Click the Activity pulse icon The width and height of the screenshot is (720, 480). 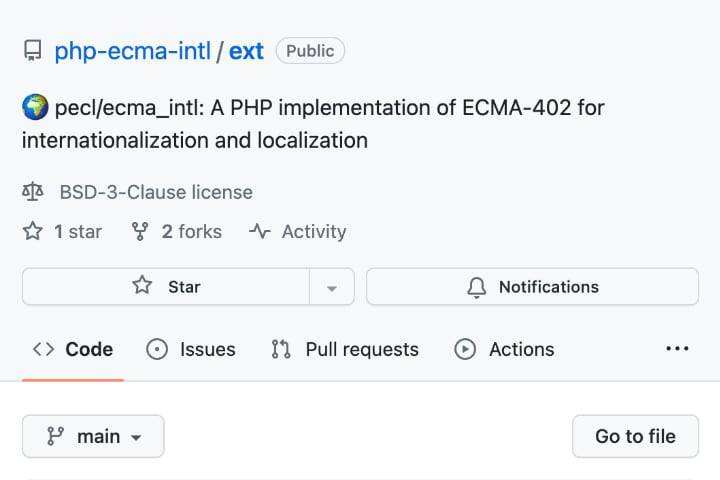pyautogui.click(x=260, y=232)
